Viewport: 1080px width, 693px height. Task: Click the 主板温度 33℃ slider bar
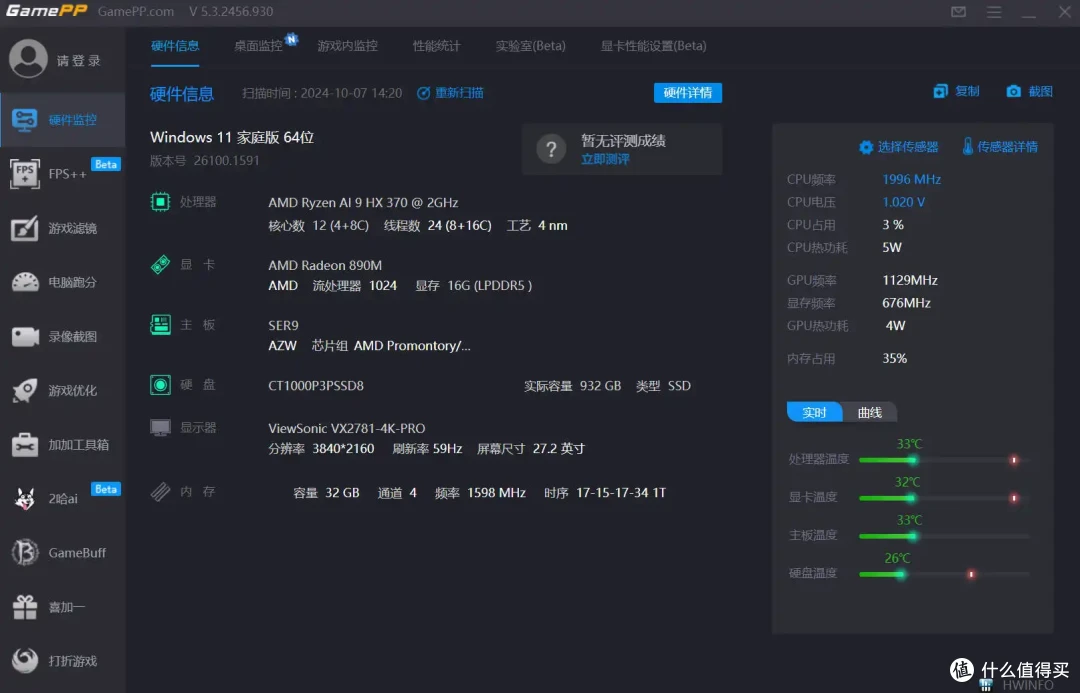pos(944,536)
